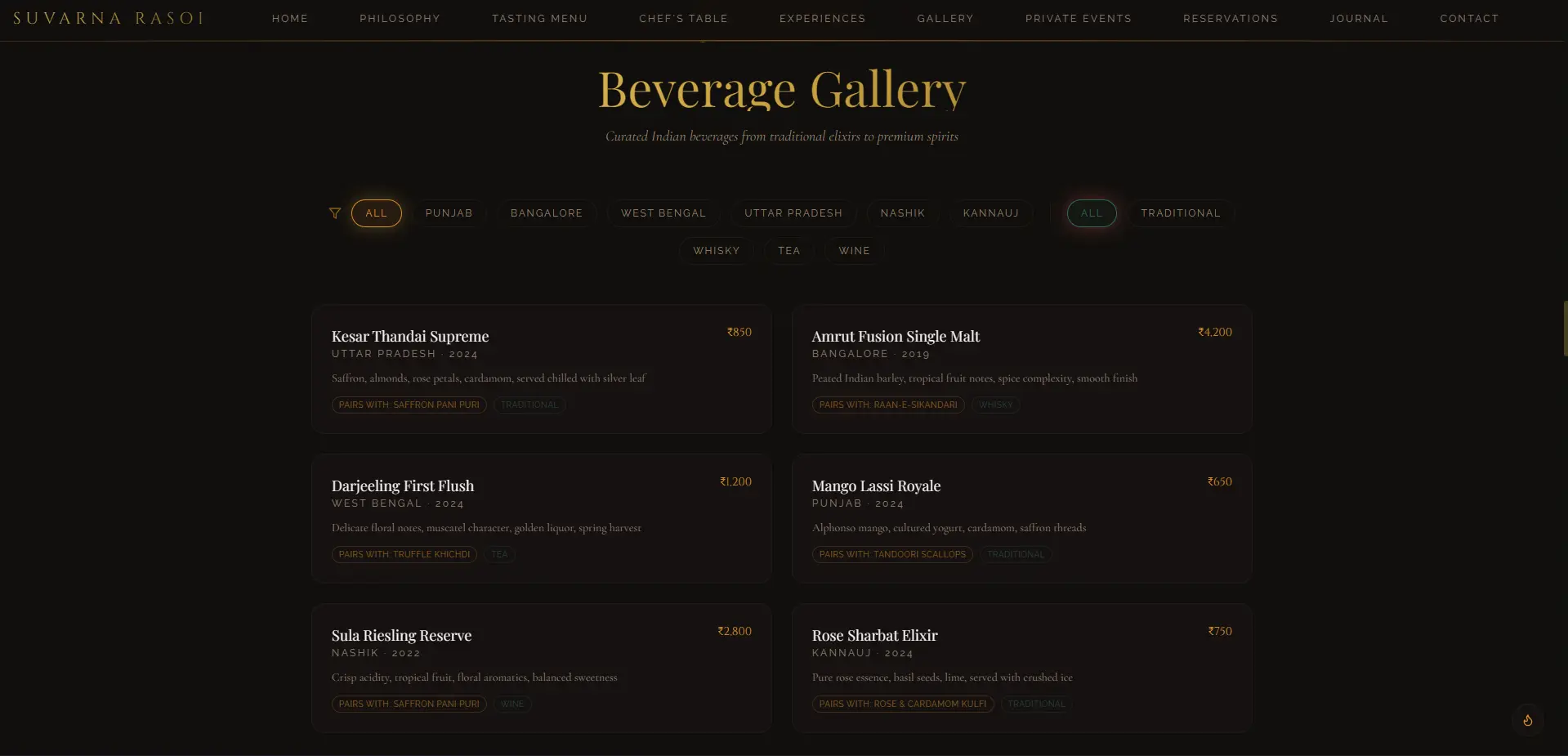1568x756 pixels.
Task: Click the right-edge page scrollbar
Action: [1563, 327]
